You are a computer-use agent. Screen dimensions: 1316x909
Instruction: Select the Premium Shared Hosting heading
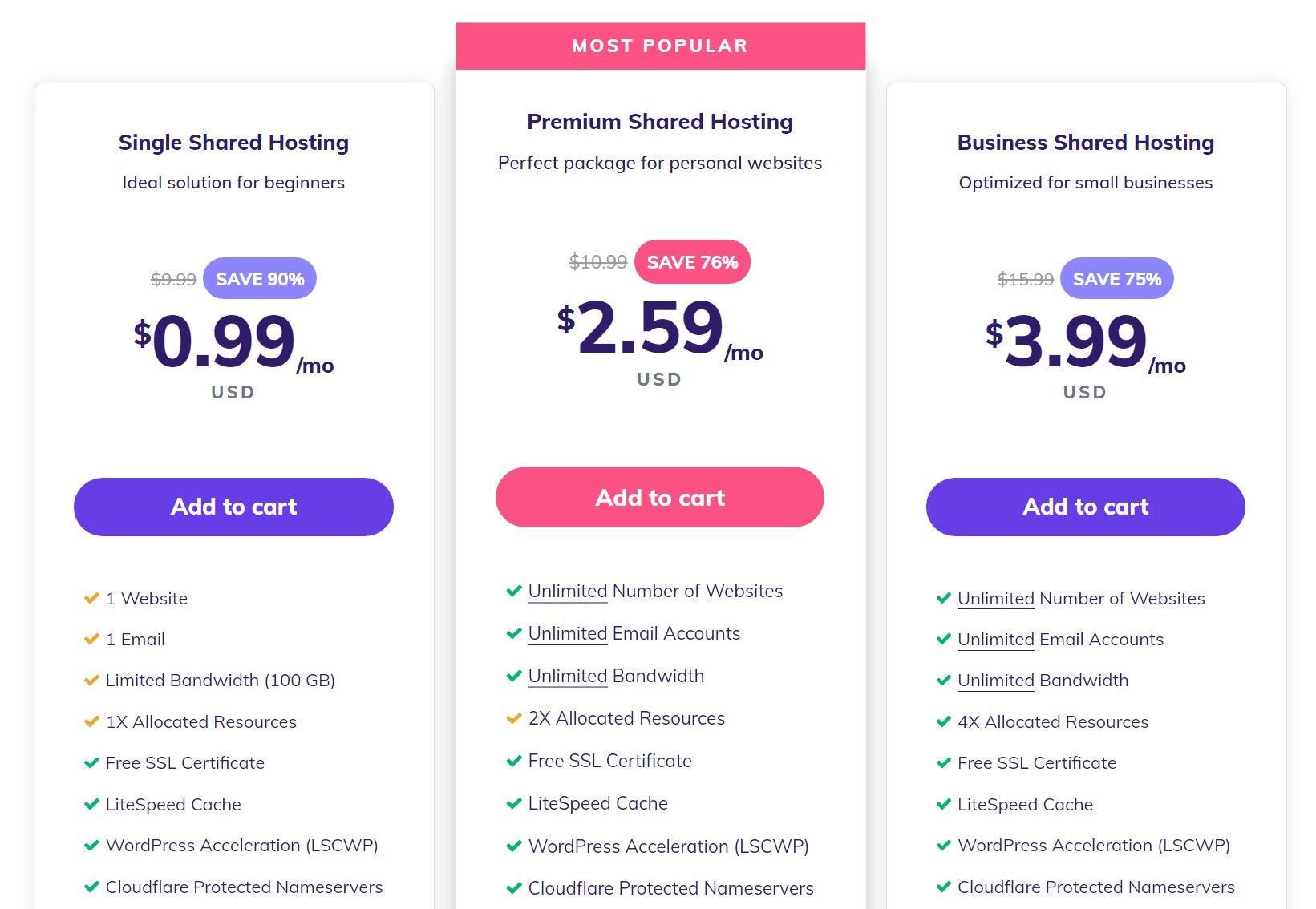(x=659, y=121)
